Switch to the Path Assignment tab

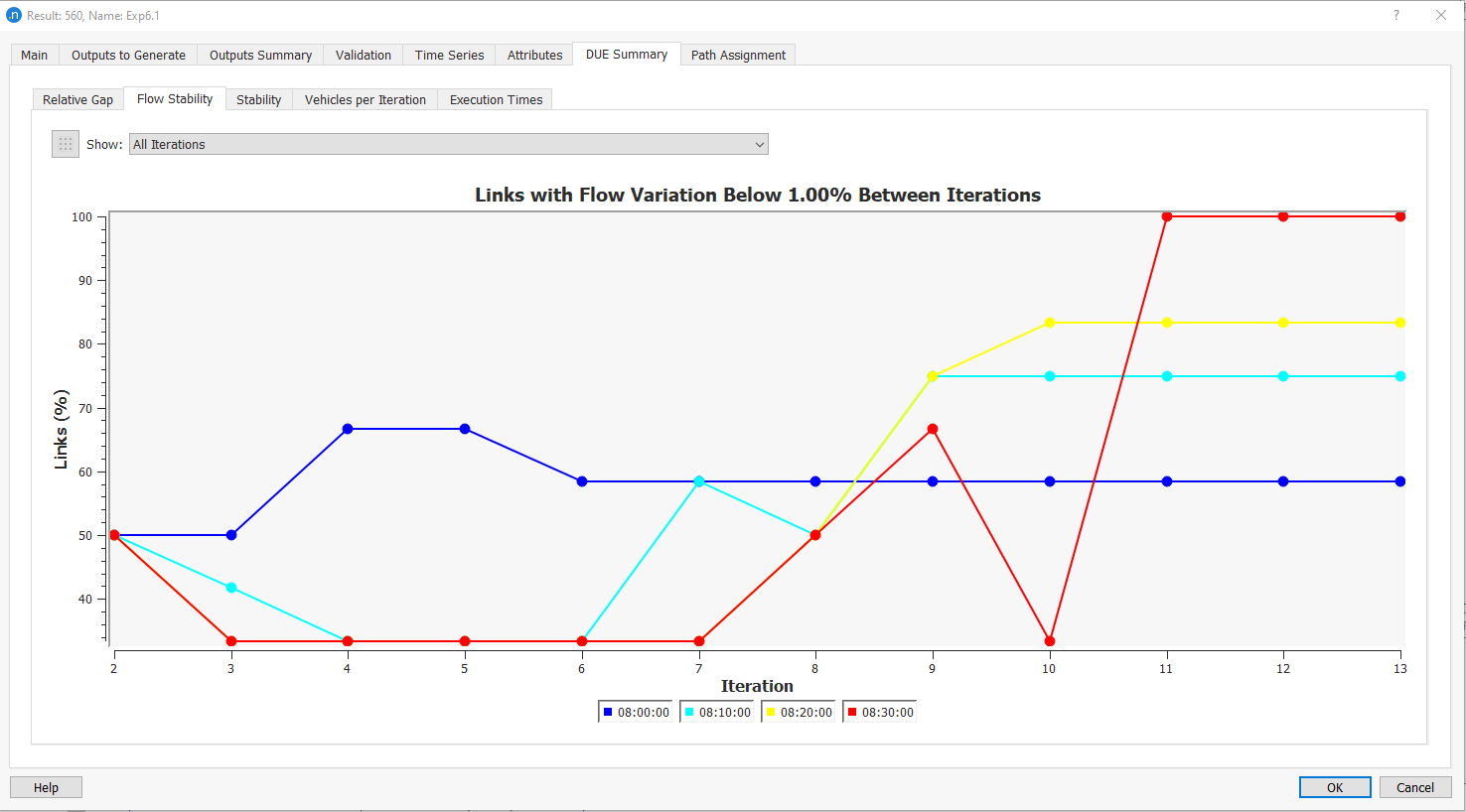738,55
